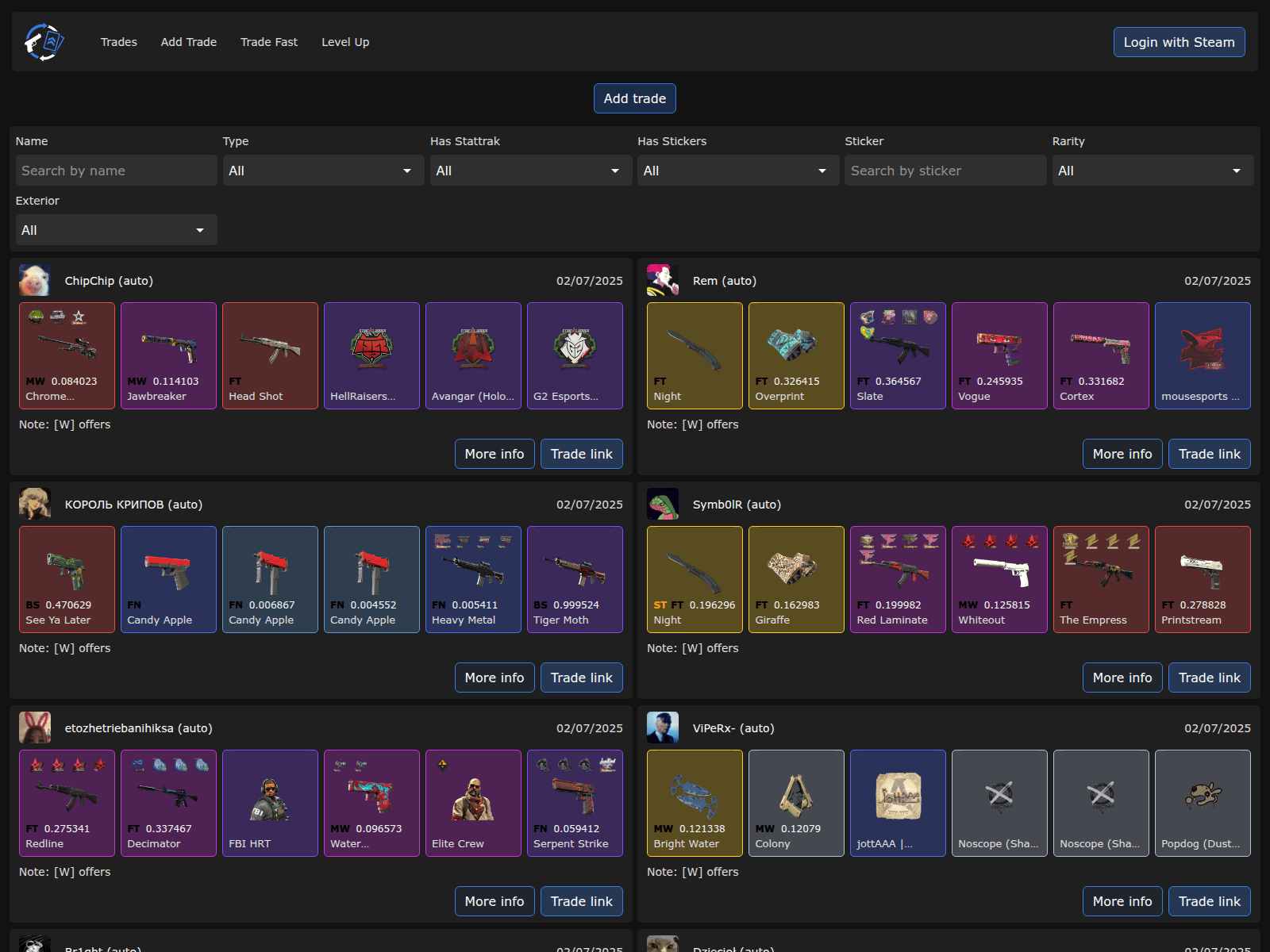Viewport: 1270px width, 952px height.
Task: Open Symb0lR's dinosaur avatar
Action: click(x=663, y=505)
